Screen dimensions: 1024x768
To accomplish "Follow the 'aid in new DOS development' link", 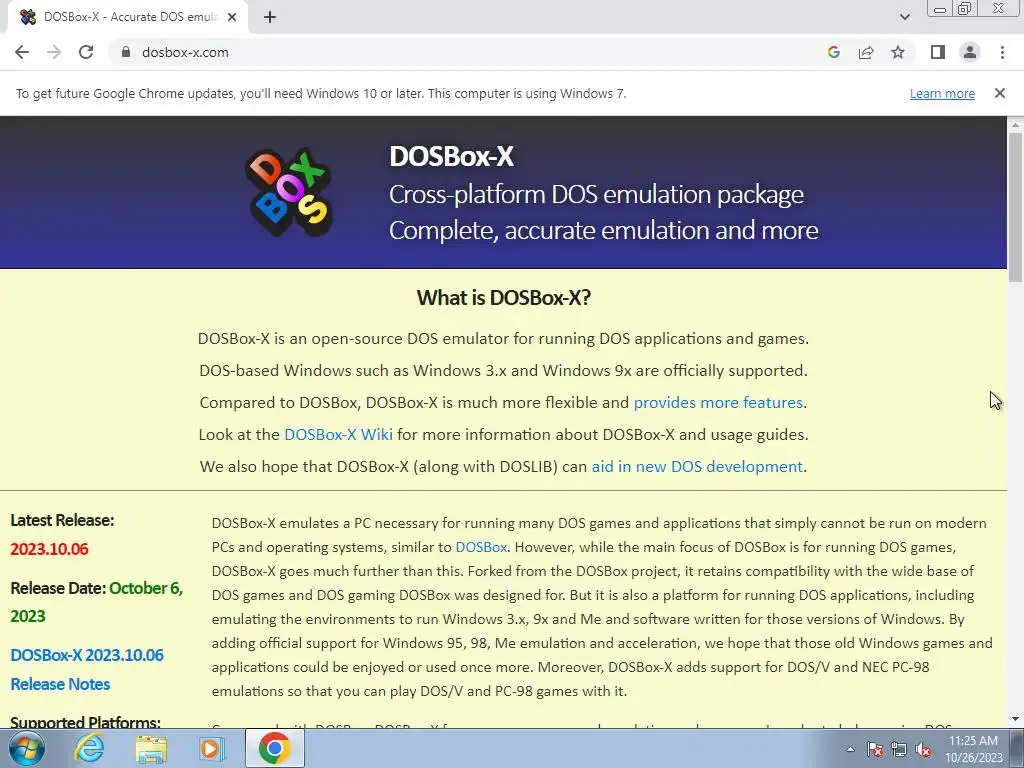I will point(697,467).
